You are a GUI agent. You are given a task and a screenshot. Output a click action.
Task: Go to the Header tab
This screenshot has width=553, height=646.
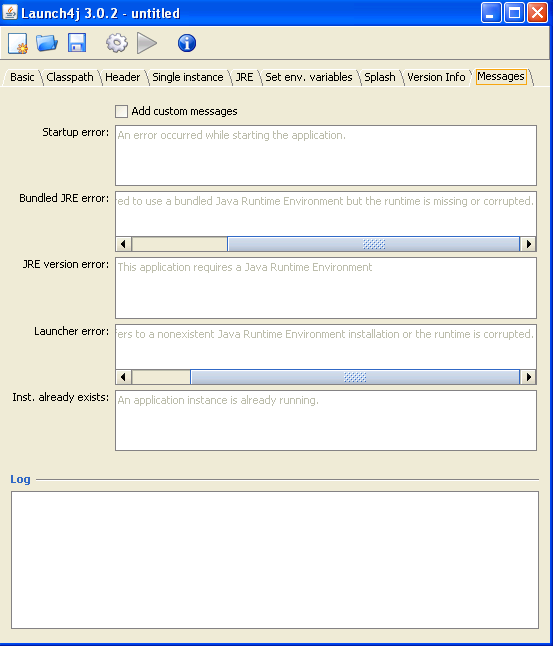point(122,77)
